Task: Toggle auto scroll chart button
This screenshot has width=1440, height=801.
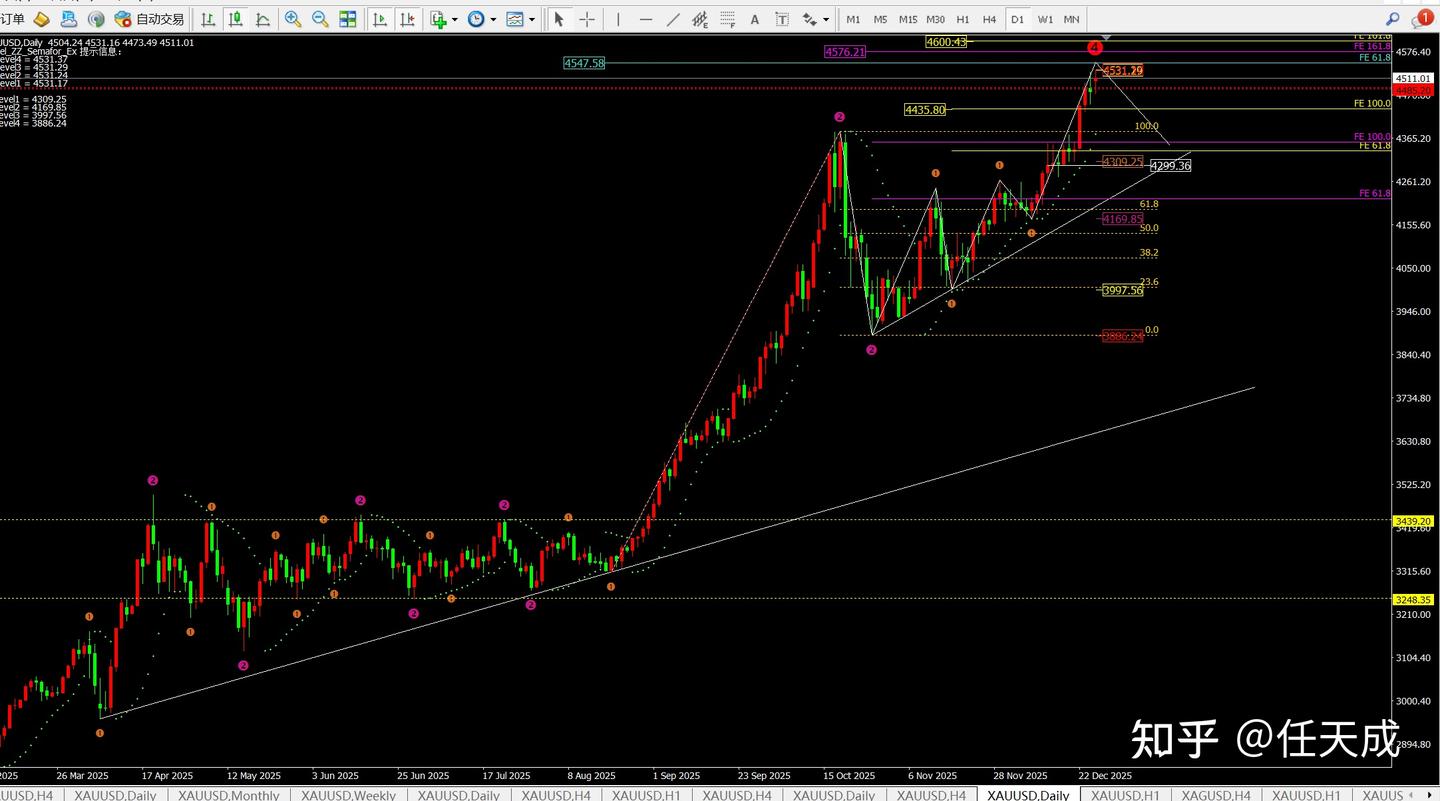Action: [x=381, y=19]
